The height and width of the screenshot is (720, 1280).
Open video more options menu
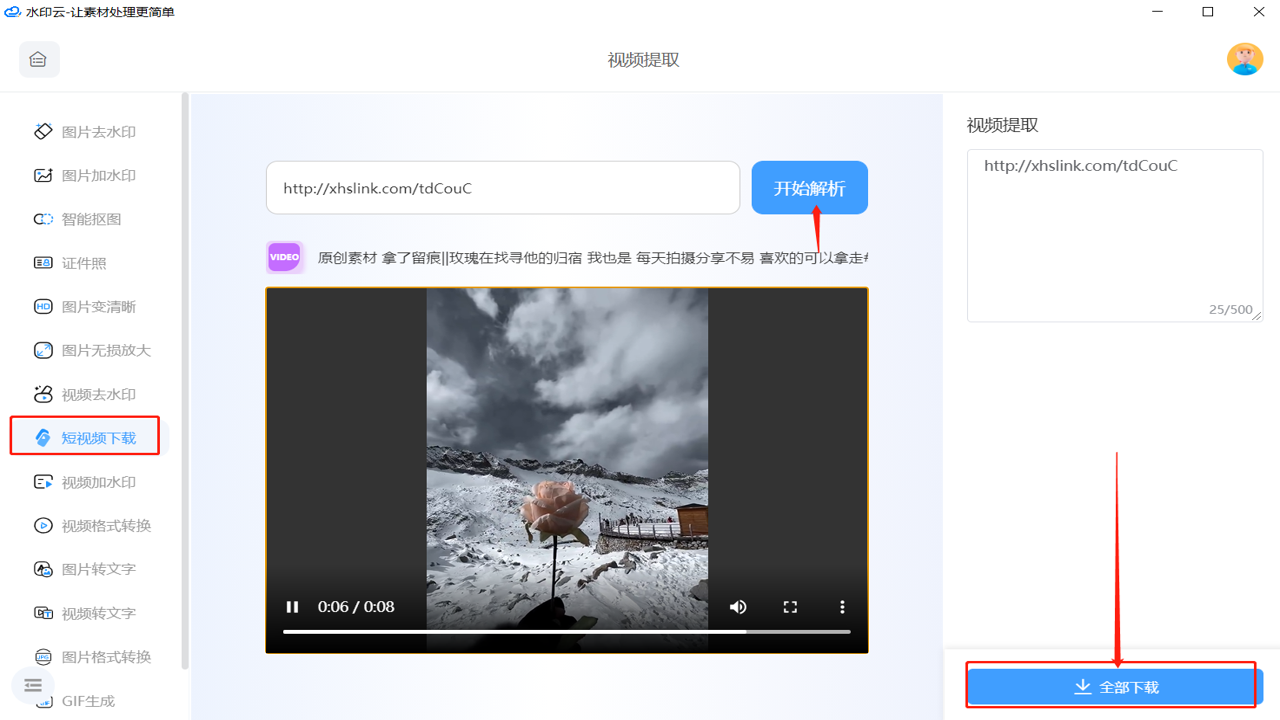point(842,607)
